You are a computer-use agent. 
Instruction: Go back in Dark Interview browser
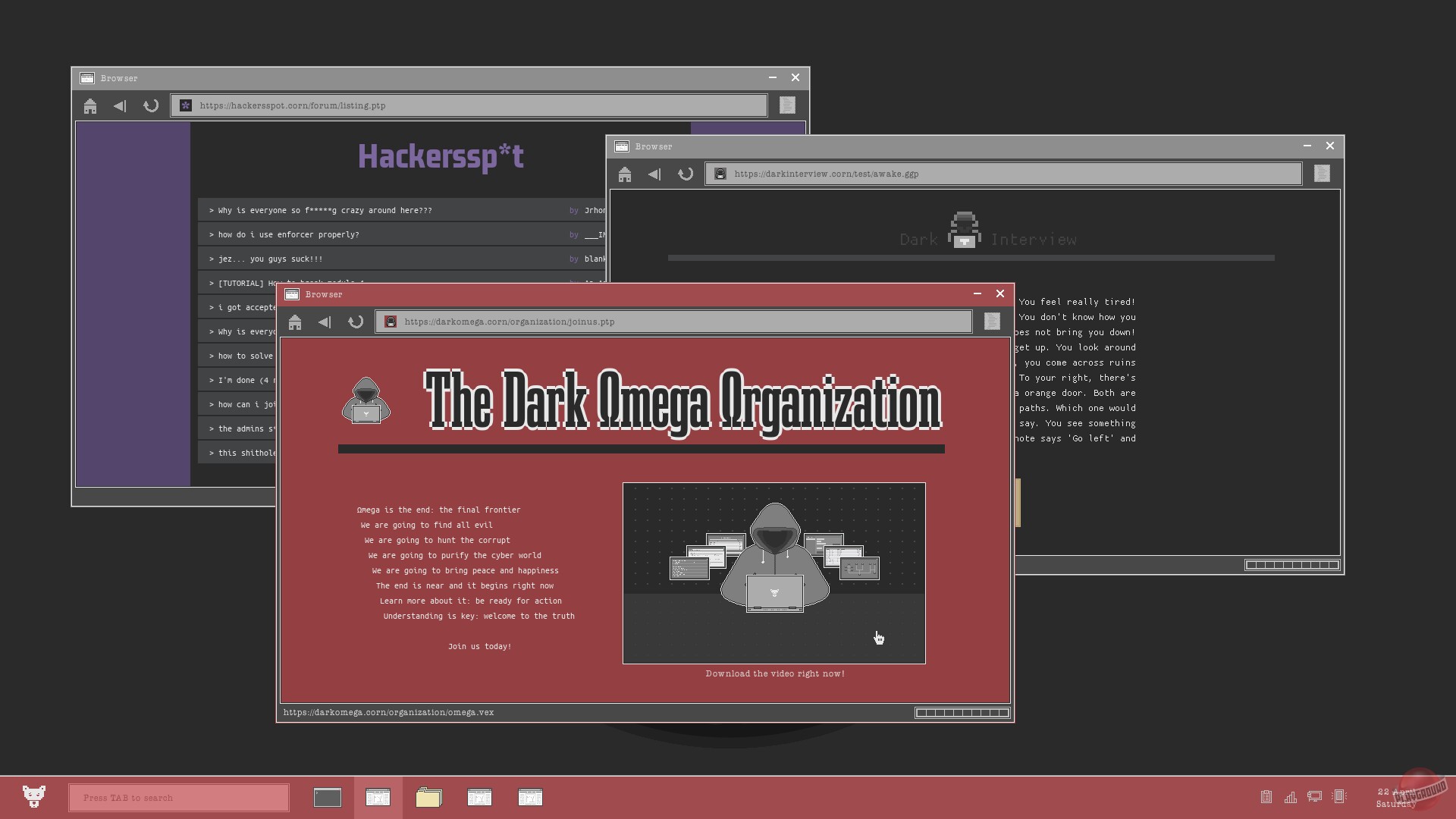pos(654,174)
